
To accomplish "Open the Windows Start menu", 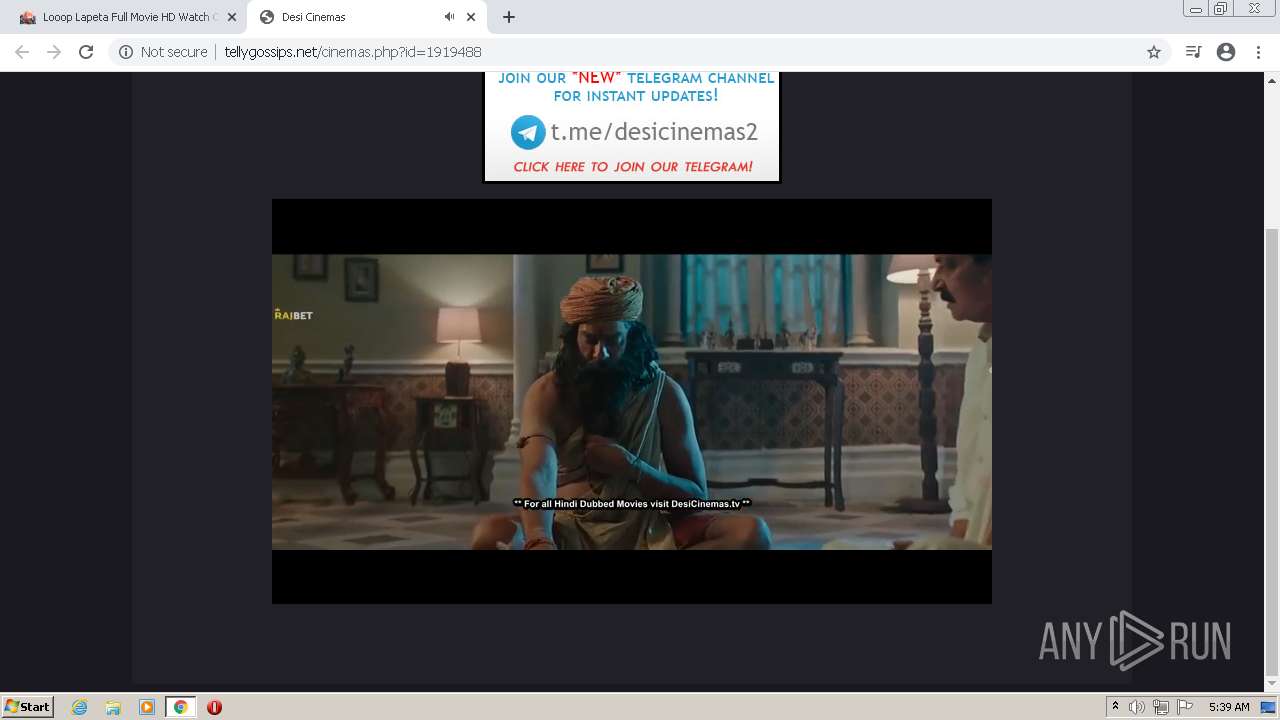I will 27,707.
